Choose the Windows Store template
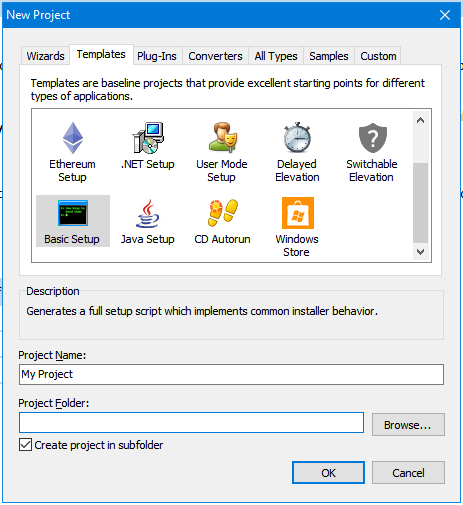Viewport: 463px width, 505px height. [297, 227]
